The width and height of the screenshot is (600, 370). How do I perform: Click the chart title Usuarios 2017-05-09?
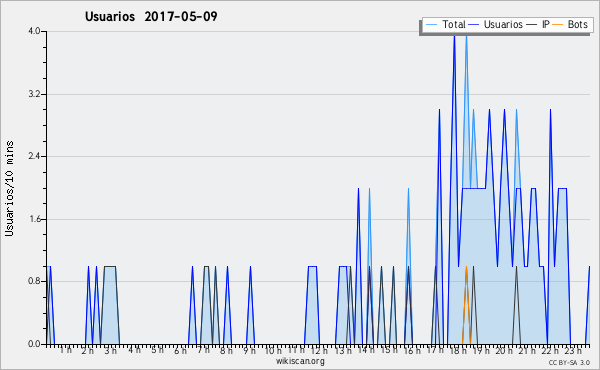coord(151,16)
